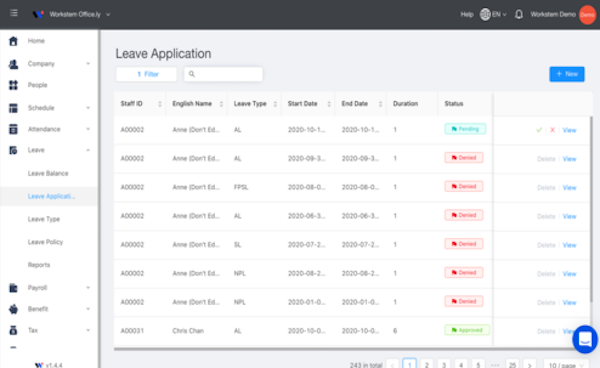Select People in the sidebar
600x368 pixels.
tap(38, 85)
